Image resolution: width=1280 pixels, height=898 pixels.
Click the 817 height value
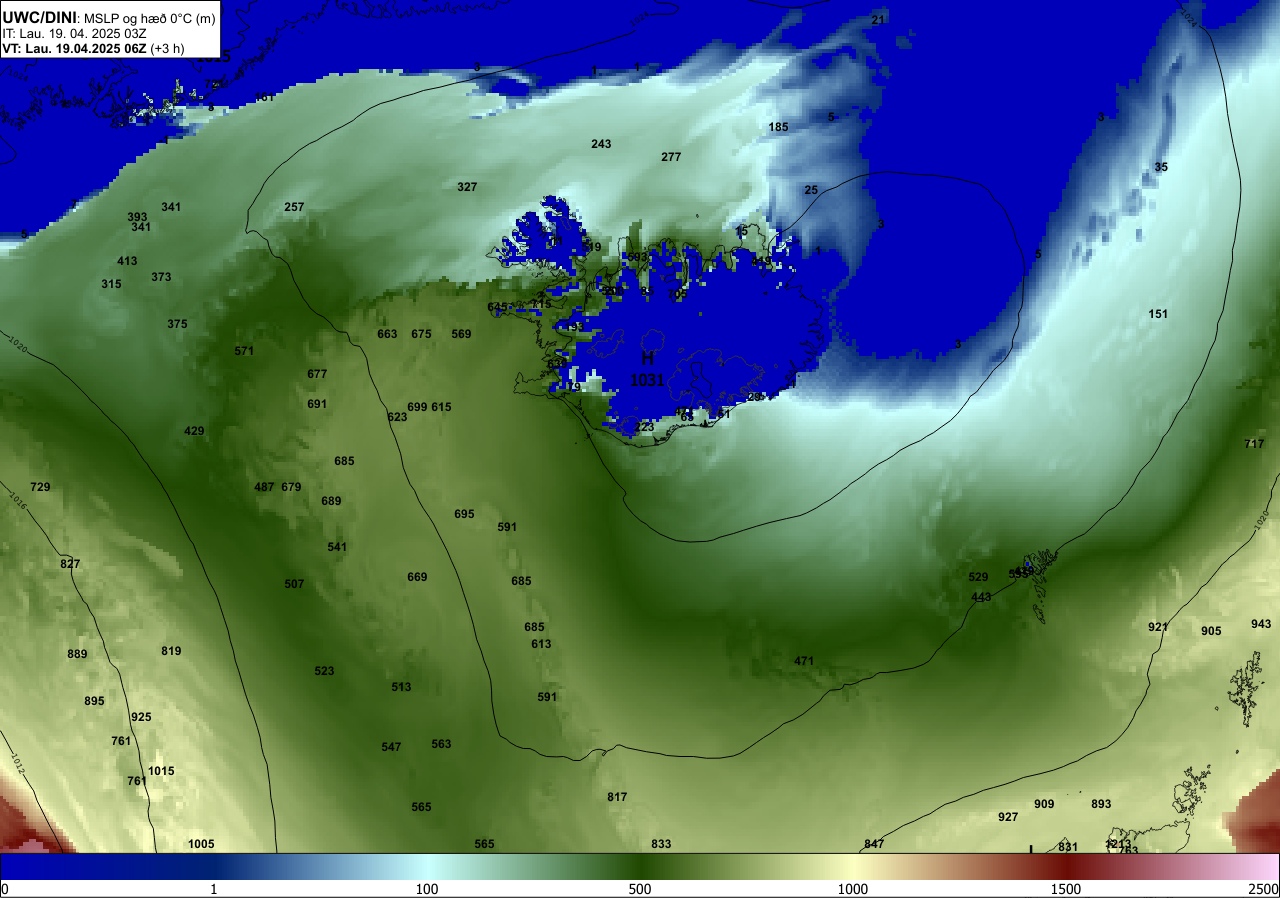pos(617,797)
